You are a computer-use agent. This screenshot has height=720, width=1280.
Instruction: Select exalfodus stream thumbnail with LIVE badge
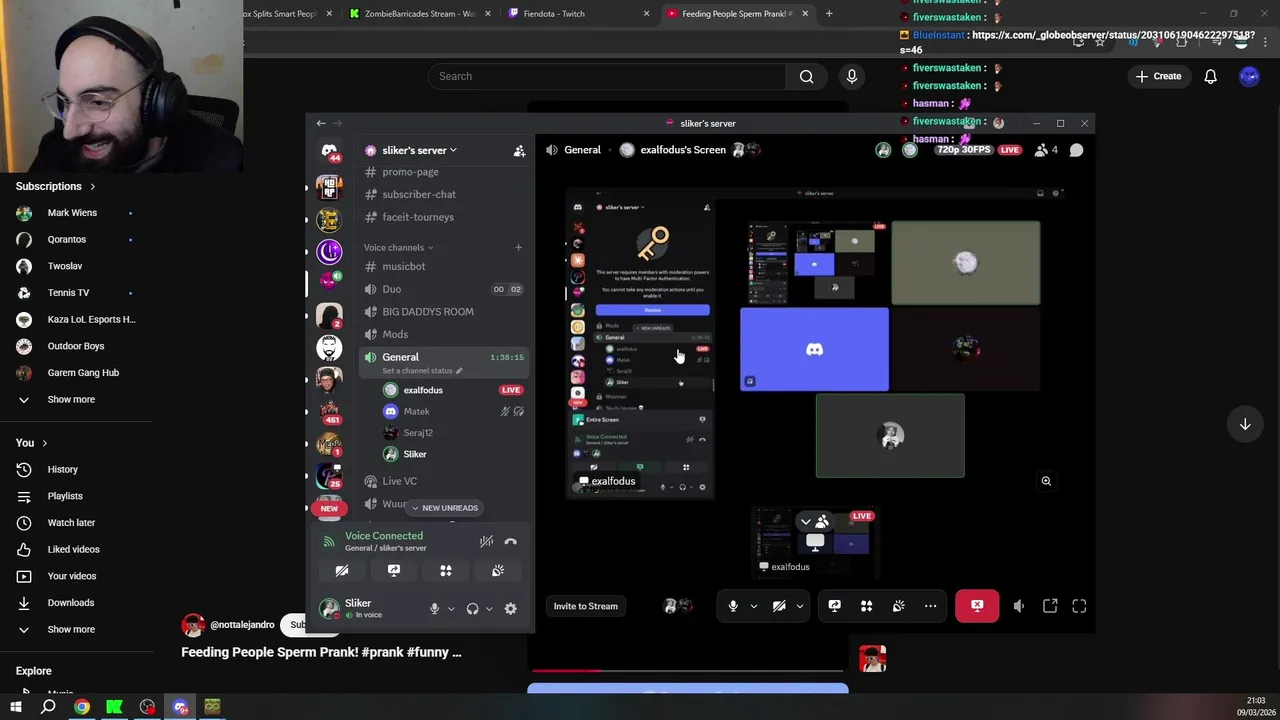click(815, 541)
